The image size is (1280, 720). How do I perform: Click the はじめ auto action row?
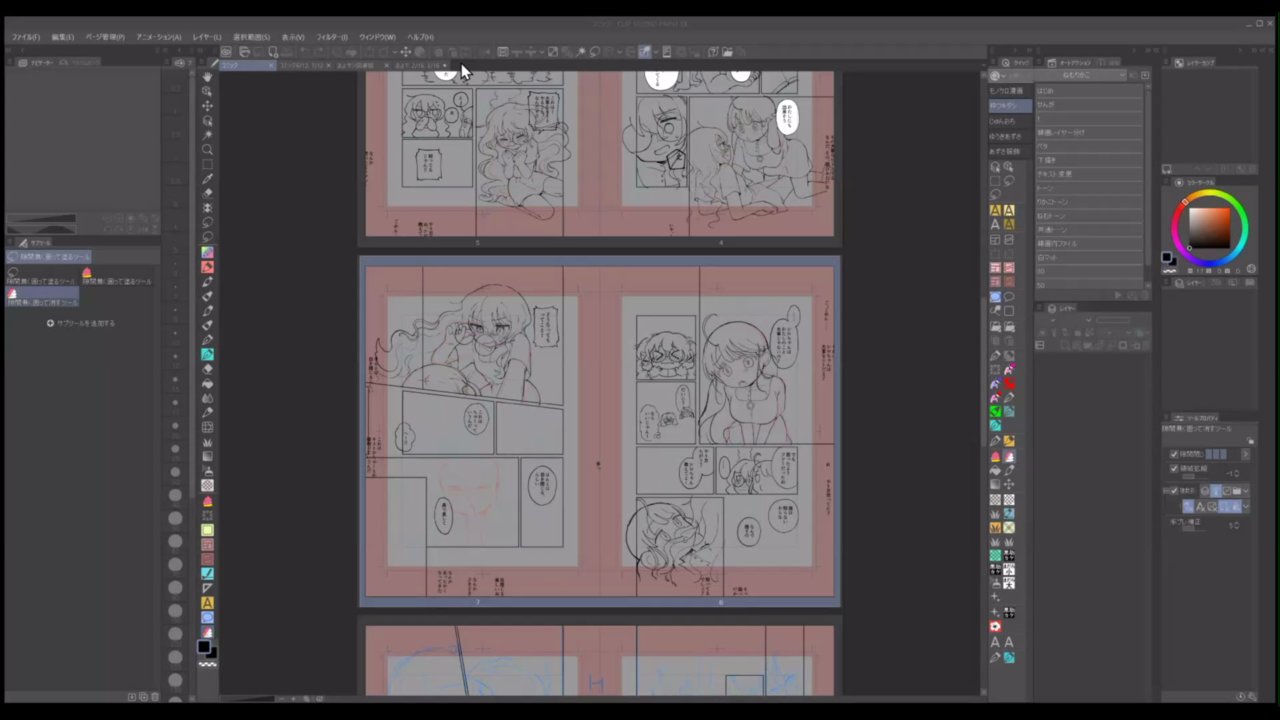pos(1089,90)
